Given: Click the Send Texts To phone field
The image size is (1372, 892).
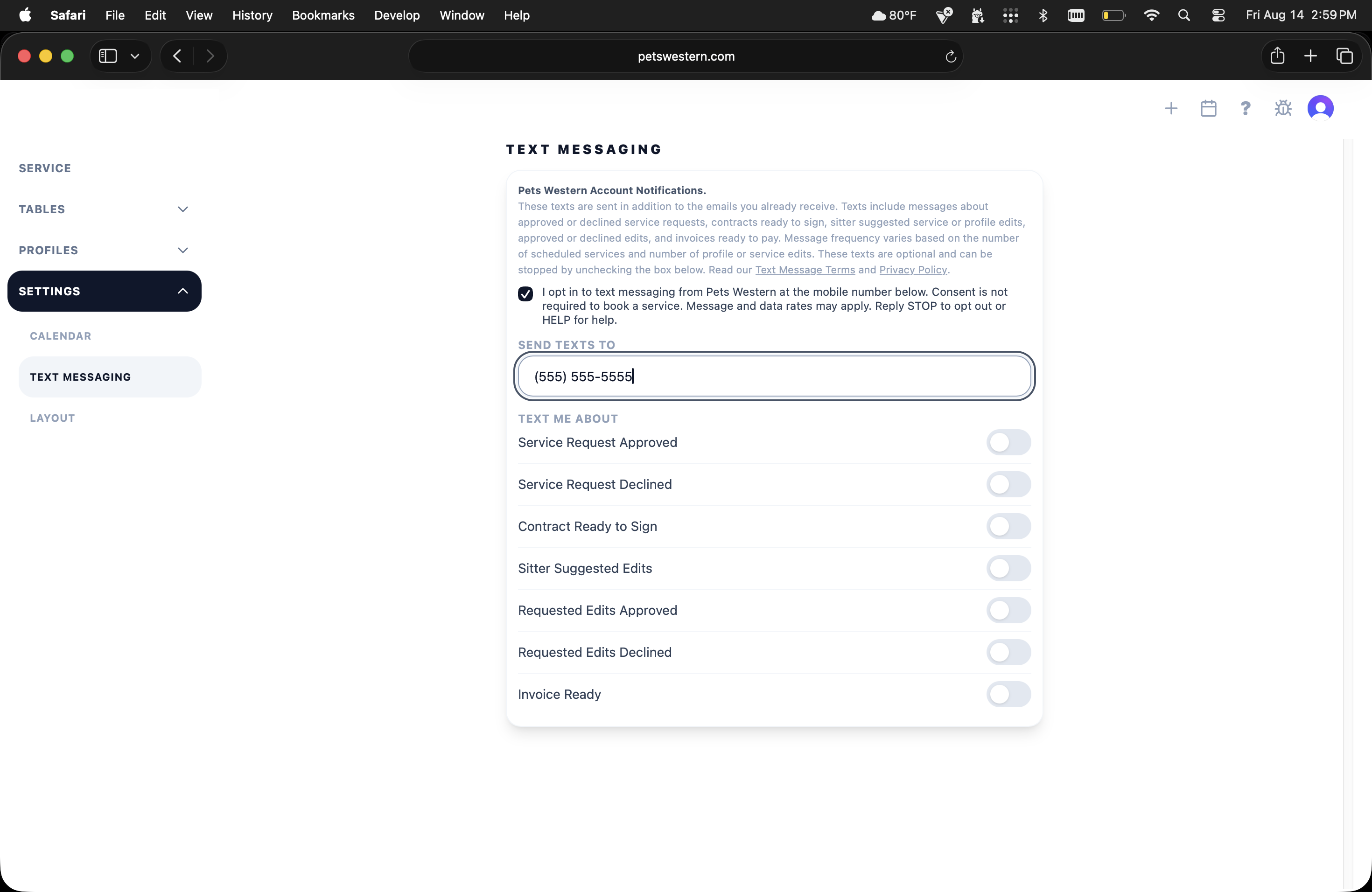Looking at the screenshot, I should (x=774, y=376).
